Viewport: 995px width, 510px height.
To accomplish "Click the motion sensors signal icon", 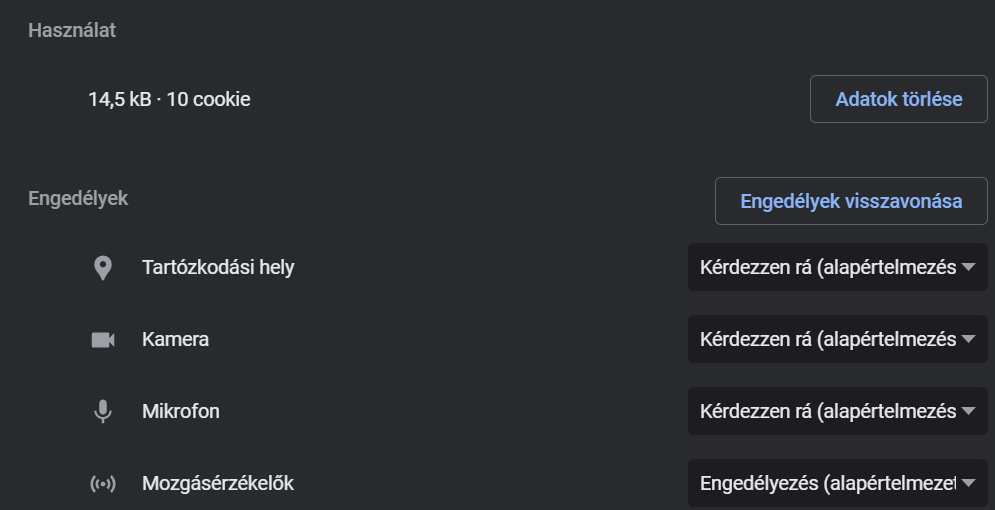I will [103, 484].
